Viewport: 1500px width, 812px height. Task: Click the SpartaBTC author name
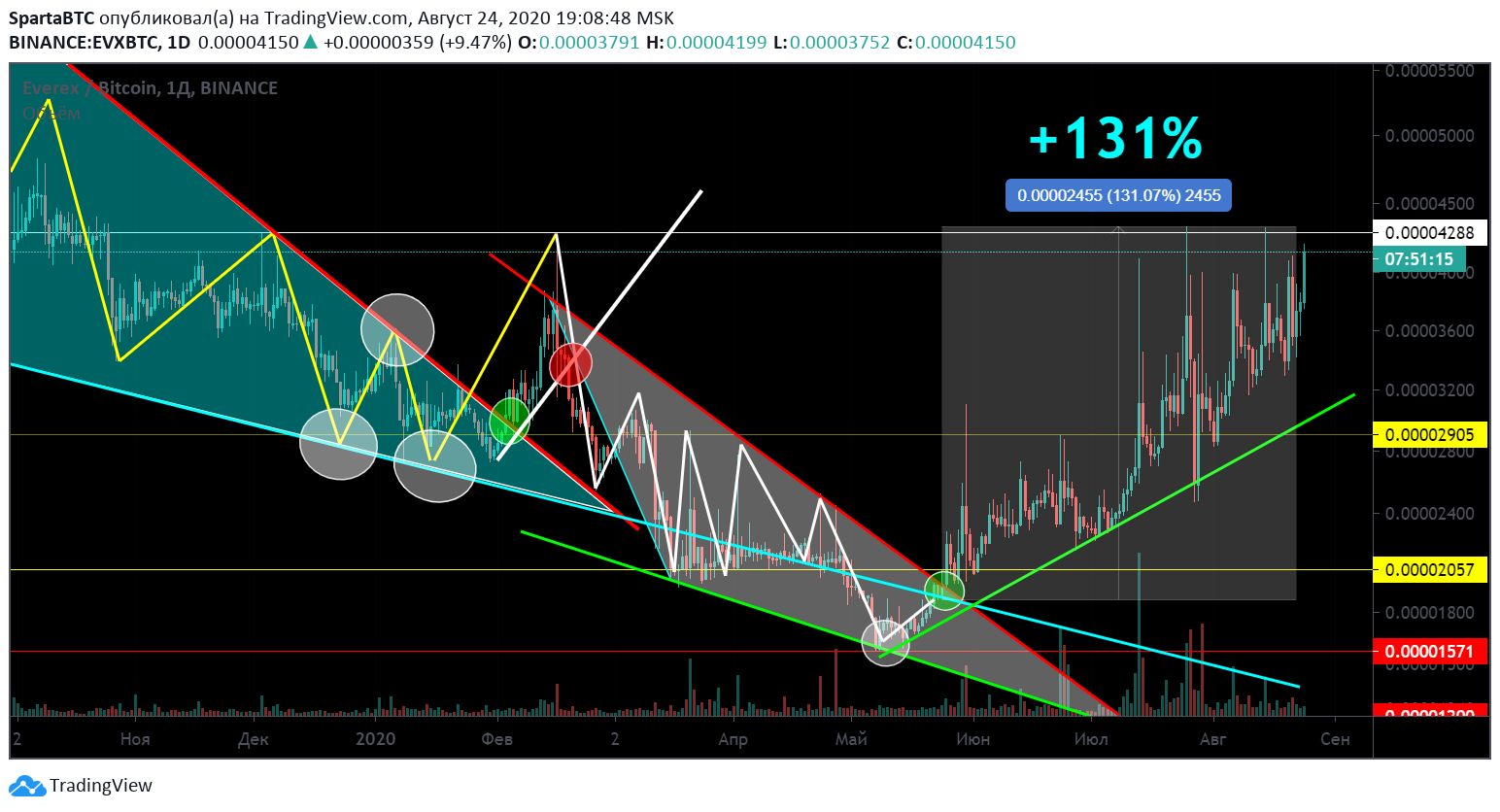coord(51,18)
